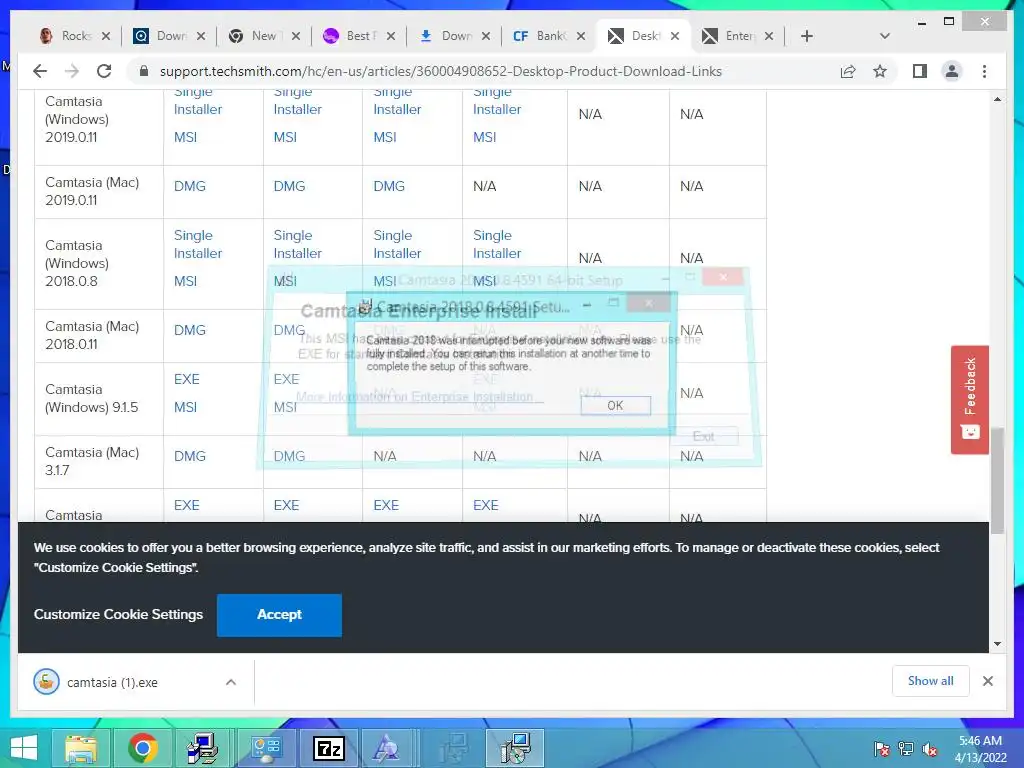Open the tab search chevron
1024x768 pixels.
pyautogui.click(x=885, y=36)
